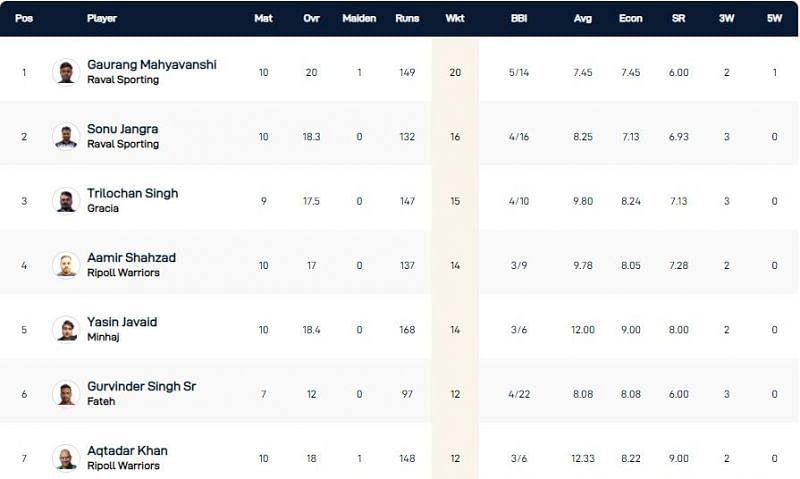Click Gurvinder Singh Sr's avatar
This screenshot has width=800, height=479.
[x=66, y=394]
